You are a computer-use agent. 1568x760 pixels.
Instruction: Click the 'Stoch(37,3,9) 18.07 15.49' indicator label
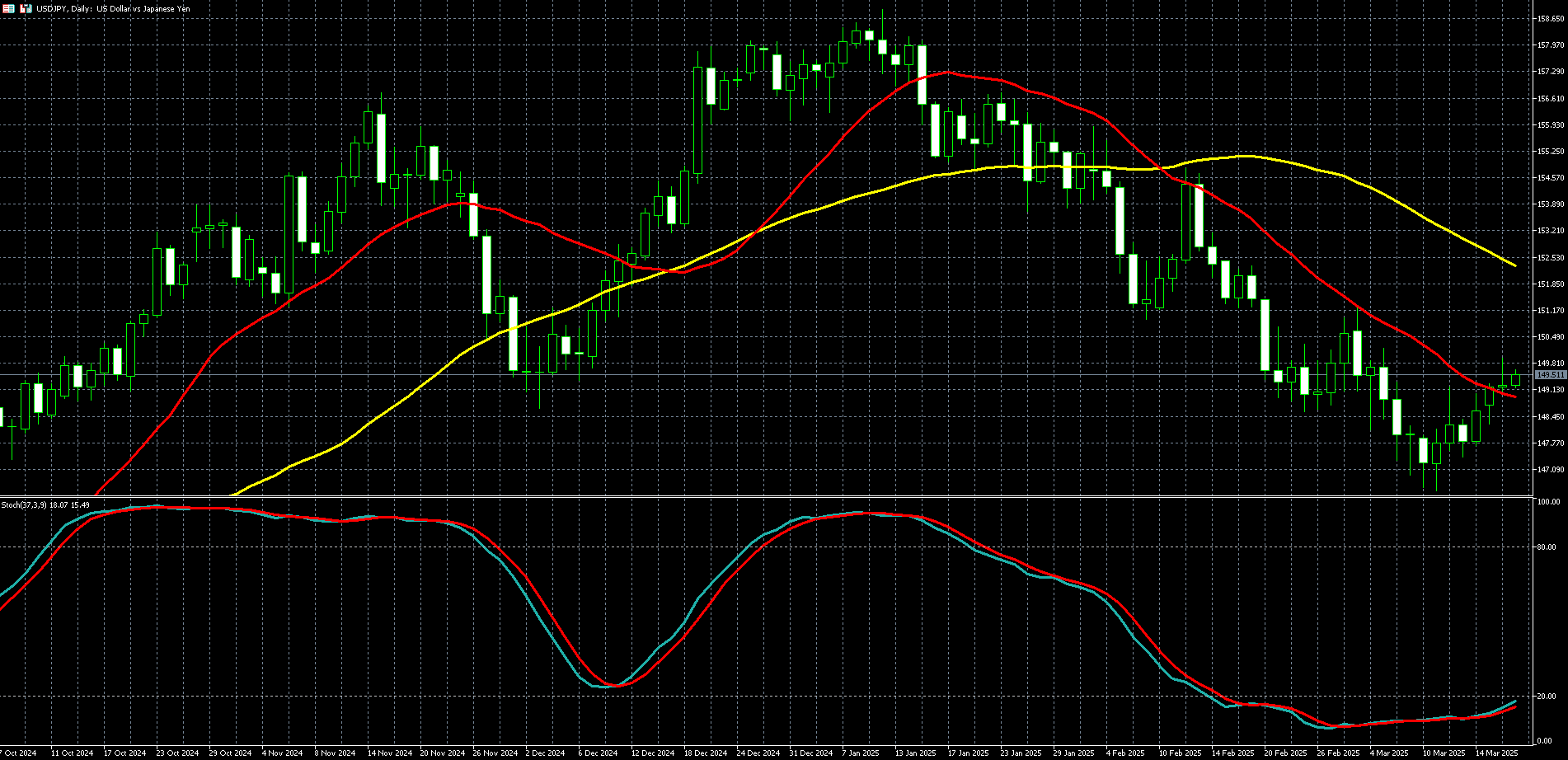[45, 504]
